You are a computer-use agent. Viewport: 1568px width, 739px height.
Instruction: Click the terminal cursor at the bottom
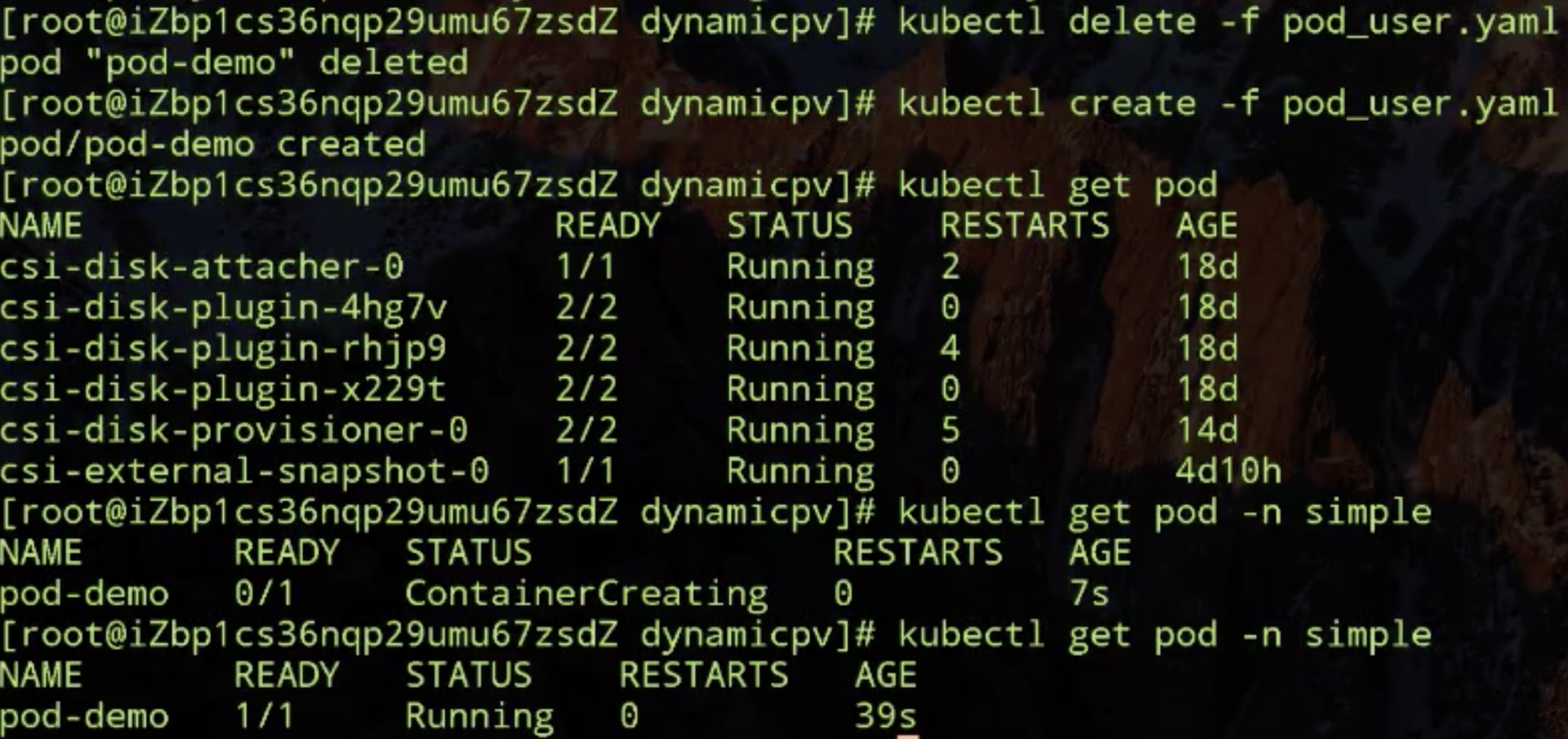[x=908, y=736]
